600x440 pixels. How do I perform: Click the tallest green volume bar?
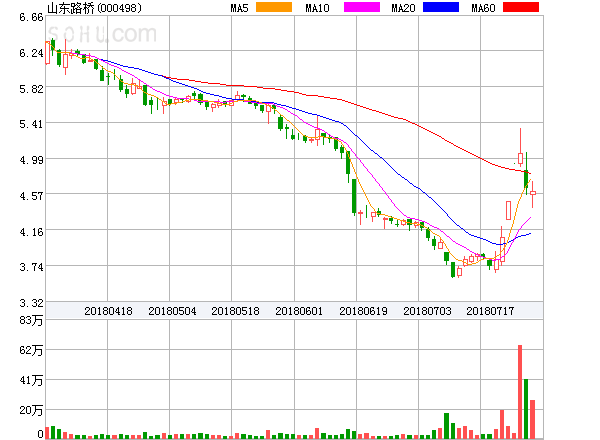(526, 409)
